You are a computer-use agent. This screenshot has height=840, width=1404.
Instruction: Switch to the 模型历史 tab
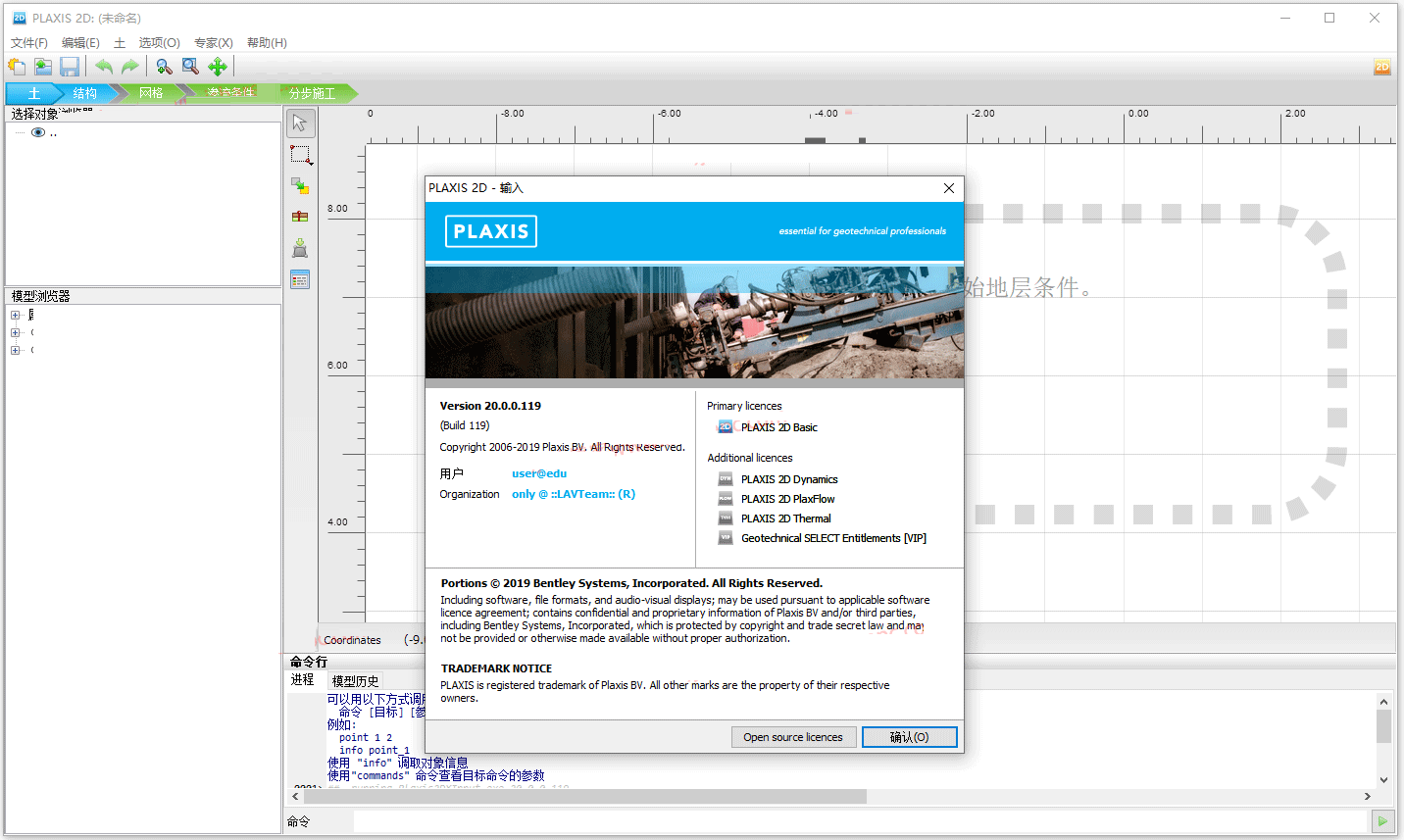point(355,681)
